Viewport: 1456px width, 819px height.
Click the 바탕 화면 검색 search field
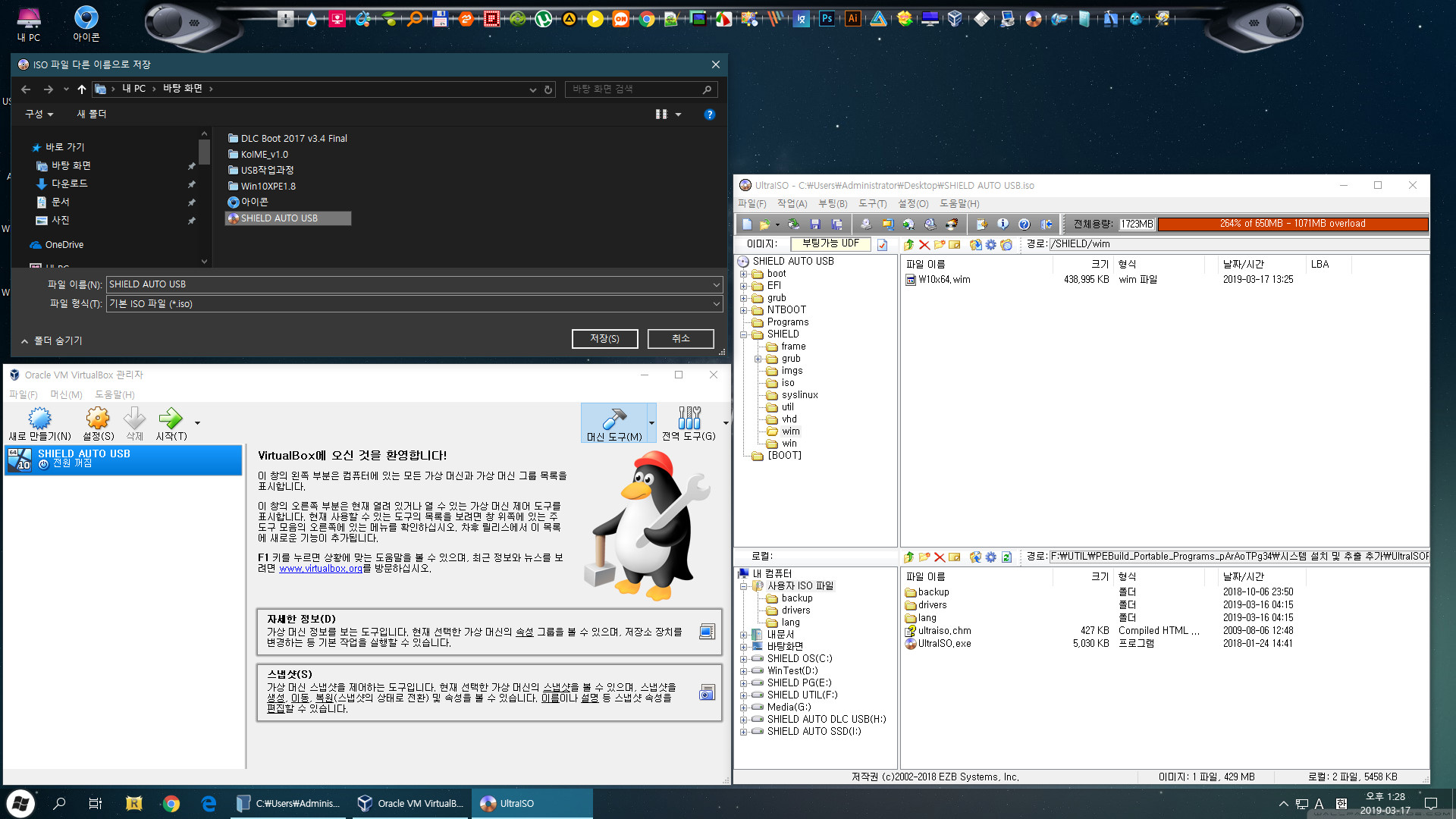[641, 89]
